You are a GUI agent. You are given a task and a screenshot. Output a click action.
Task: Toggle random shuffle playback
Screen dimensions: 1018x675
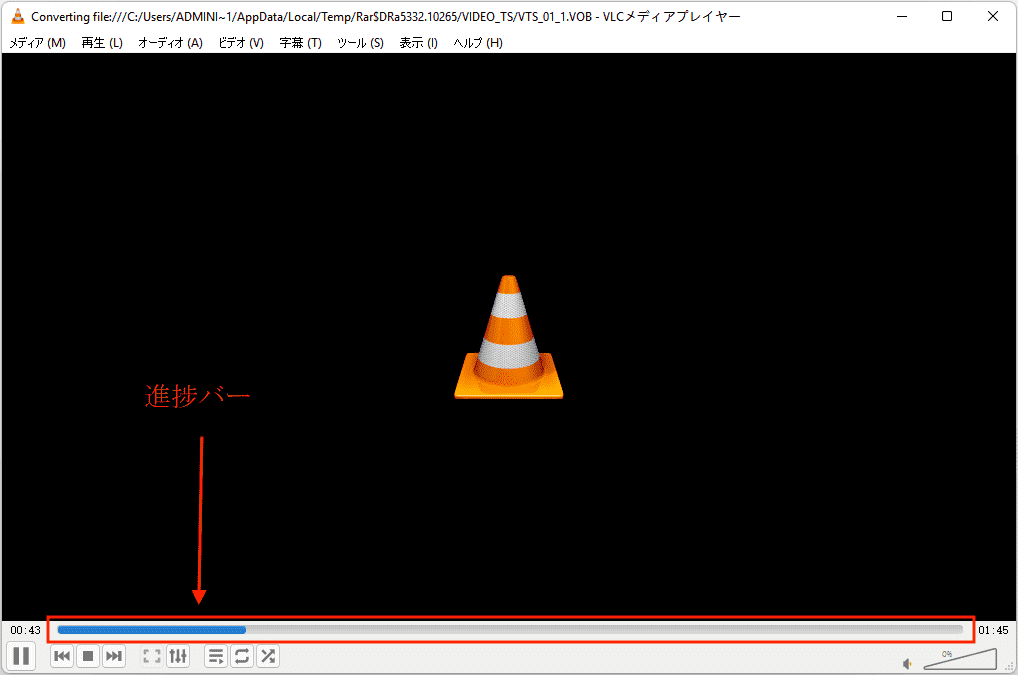tap(267, 656)
